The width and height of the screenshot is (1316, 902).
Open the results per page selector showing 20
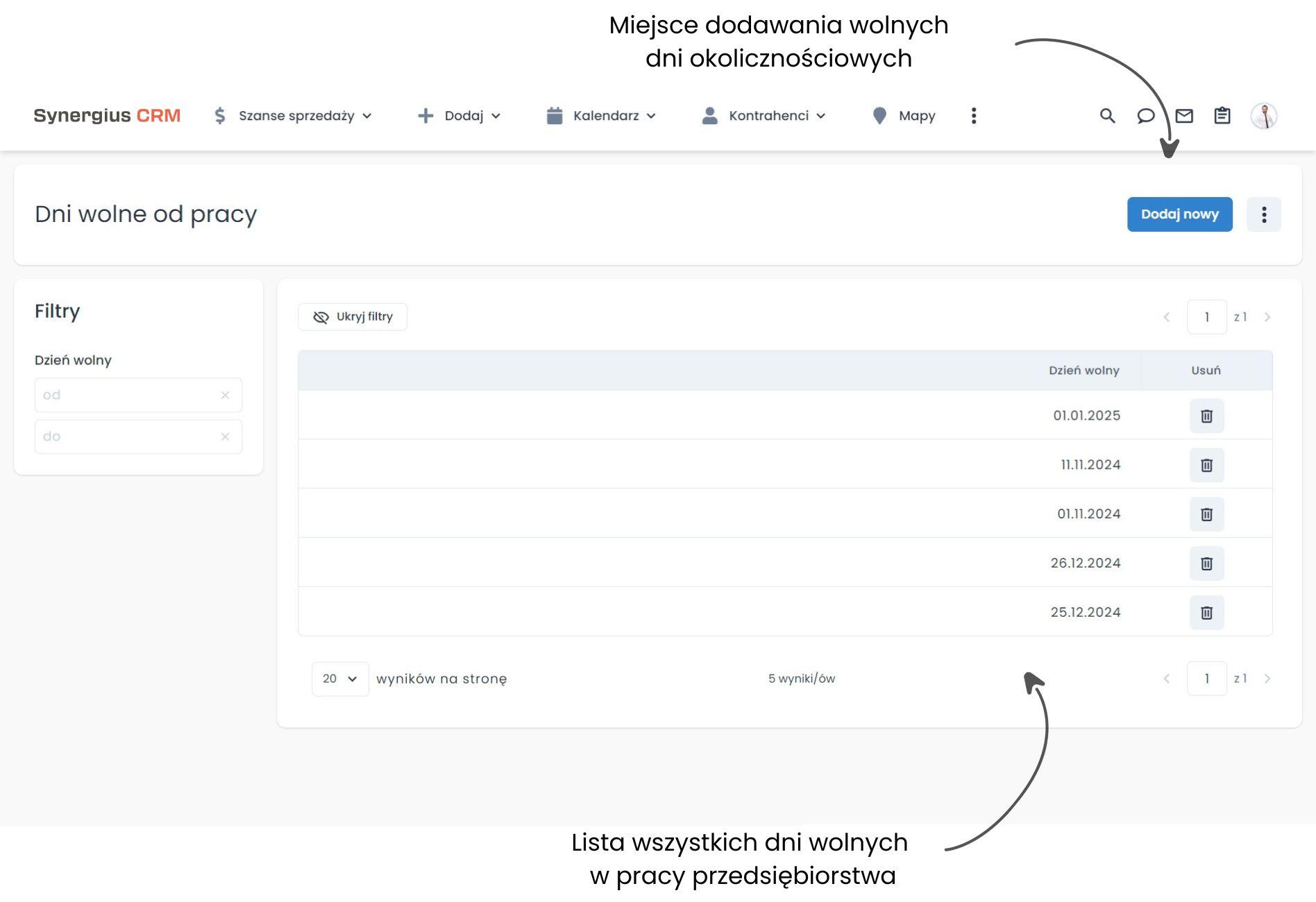pyautogui.click(x=339, y=679)
